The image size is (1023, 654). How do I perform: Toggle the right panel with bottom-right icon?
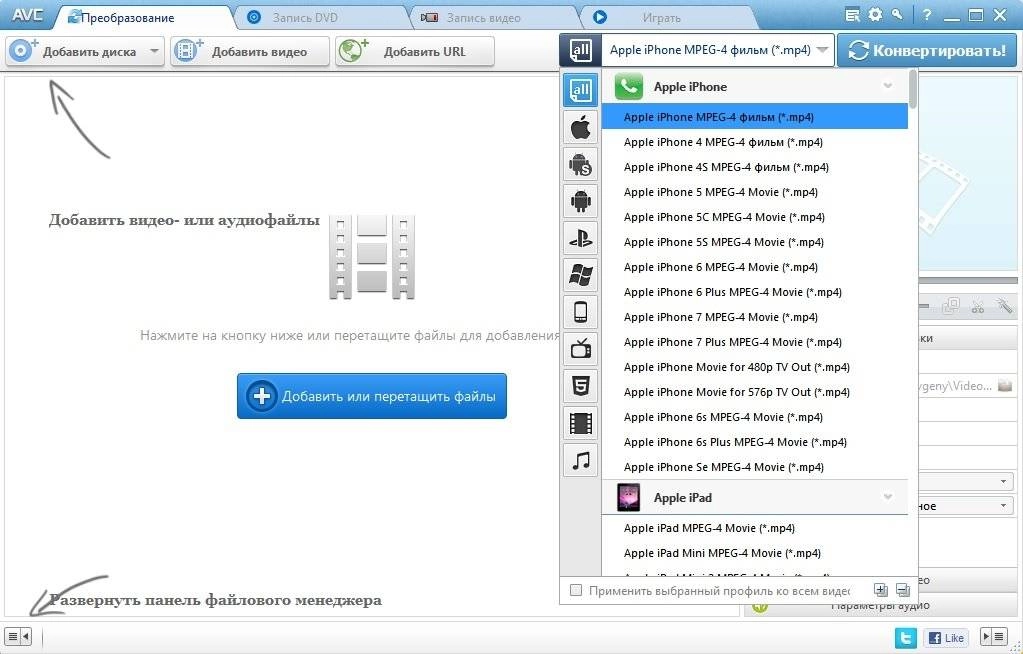tap(995, 636)
